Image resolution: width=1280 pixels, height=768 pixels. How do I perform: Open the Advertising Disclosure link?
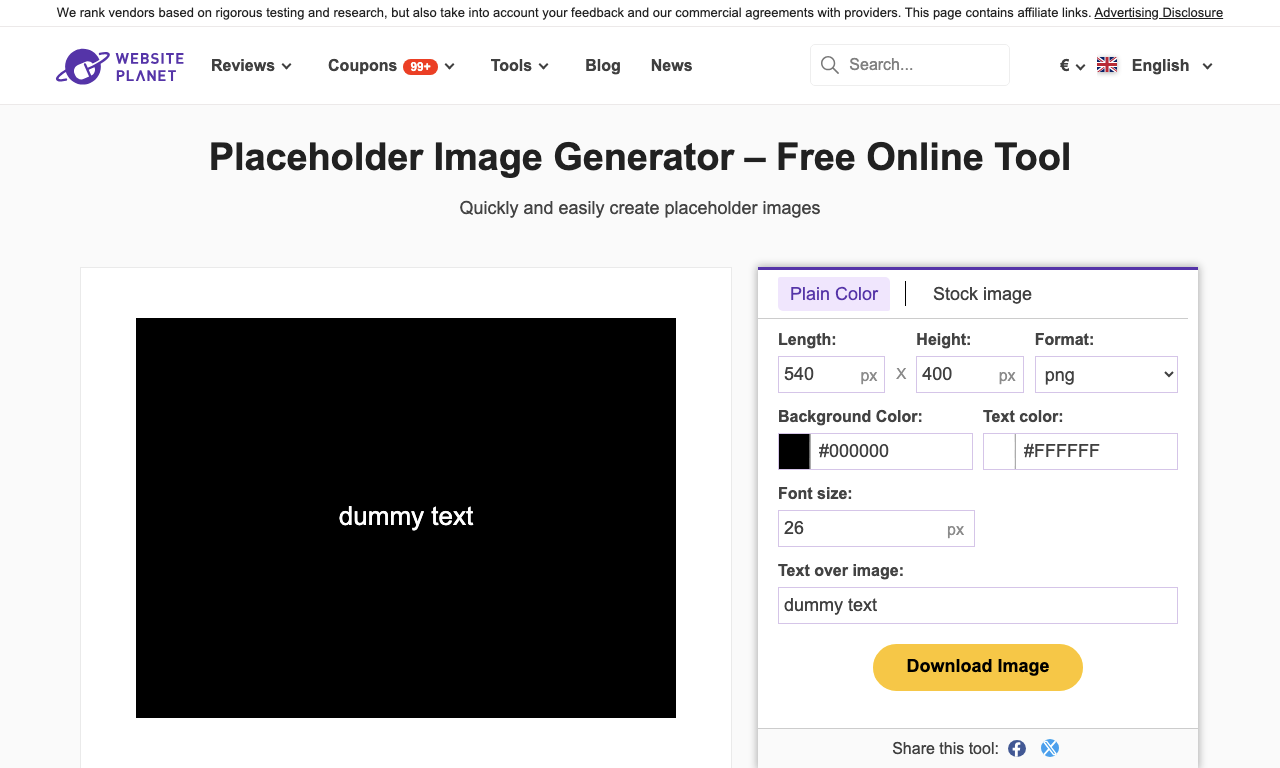pos(1158,13)
